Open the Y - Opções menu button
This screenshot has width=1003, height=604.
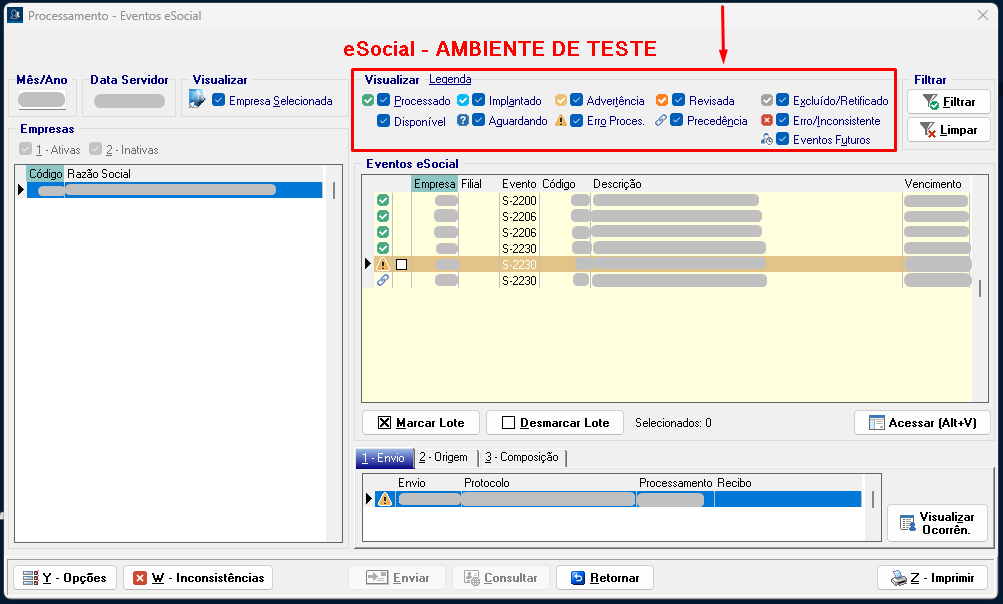click(x=64, y=578)
